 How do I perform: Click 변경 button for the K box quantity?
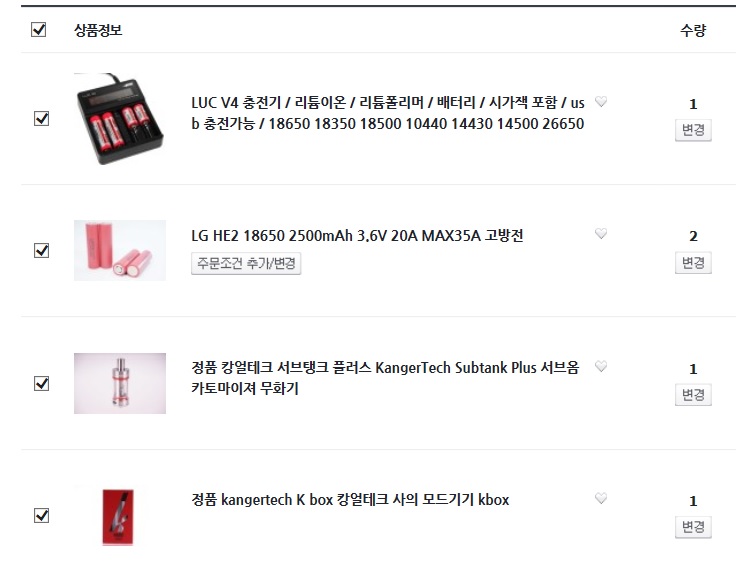(693, 527)
